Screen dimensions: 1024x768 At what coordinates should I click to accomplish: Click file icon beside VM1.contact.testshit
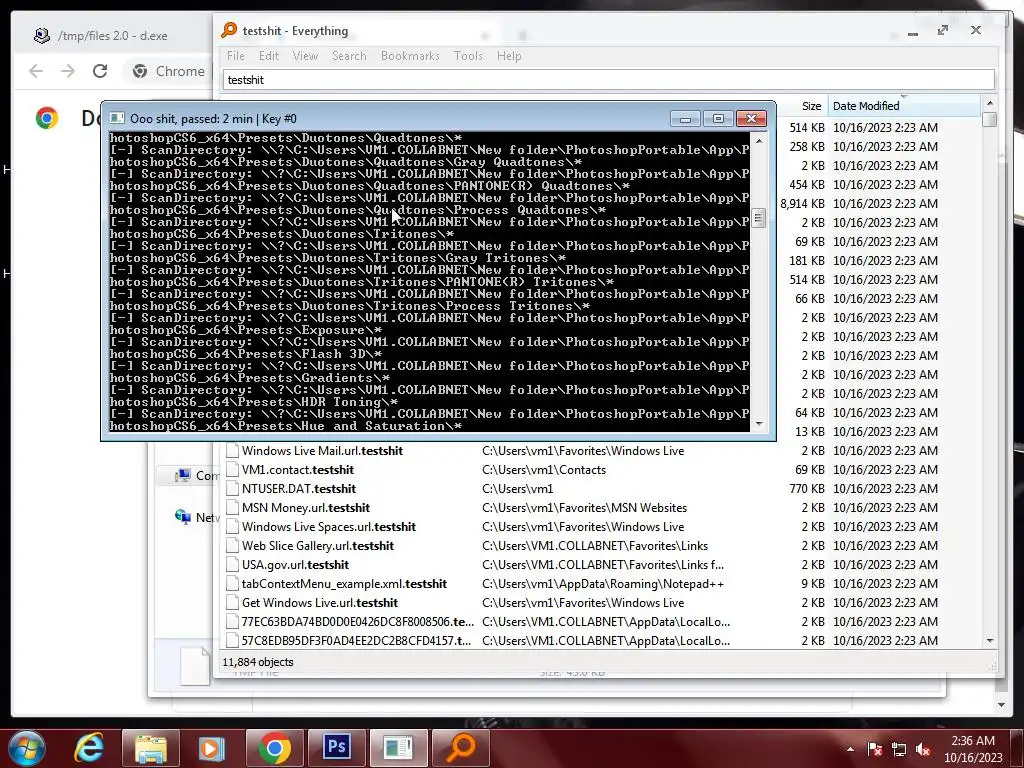click(x=232, y=470)
